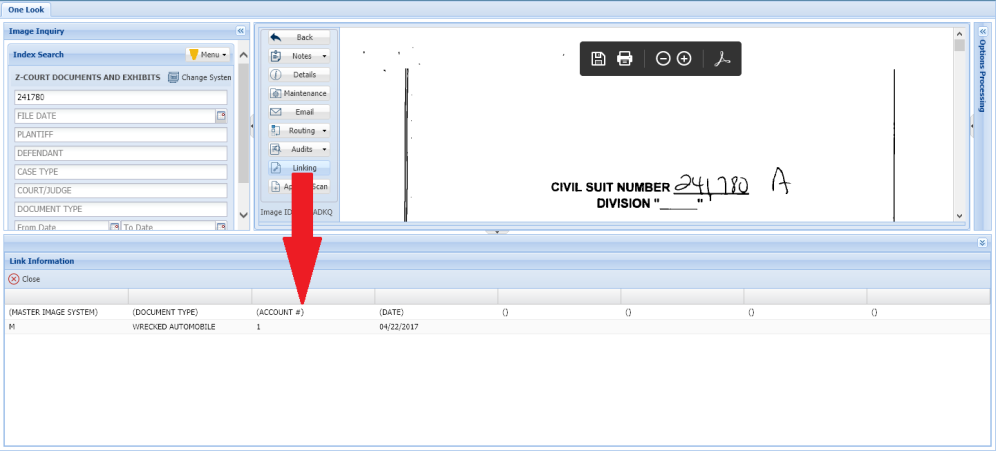Zoom in with the plus icon
This screenshot has width=1000, height=453.
pyautogui.click(x=684, y=59)
